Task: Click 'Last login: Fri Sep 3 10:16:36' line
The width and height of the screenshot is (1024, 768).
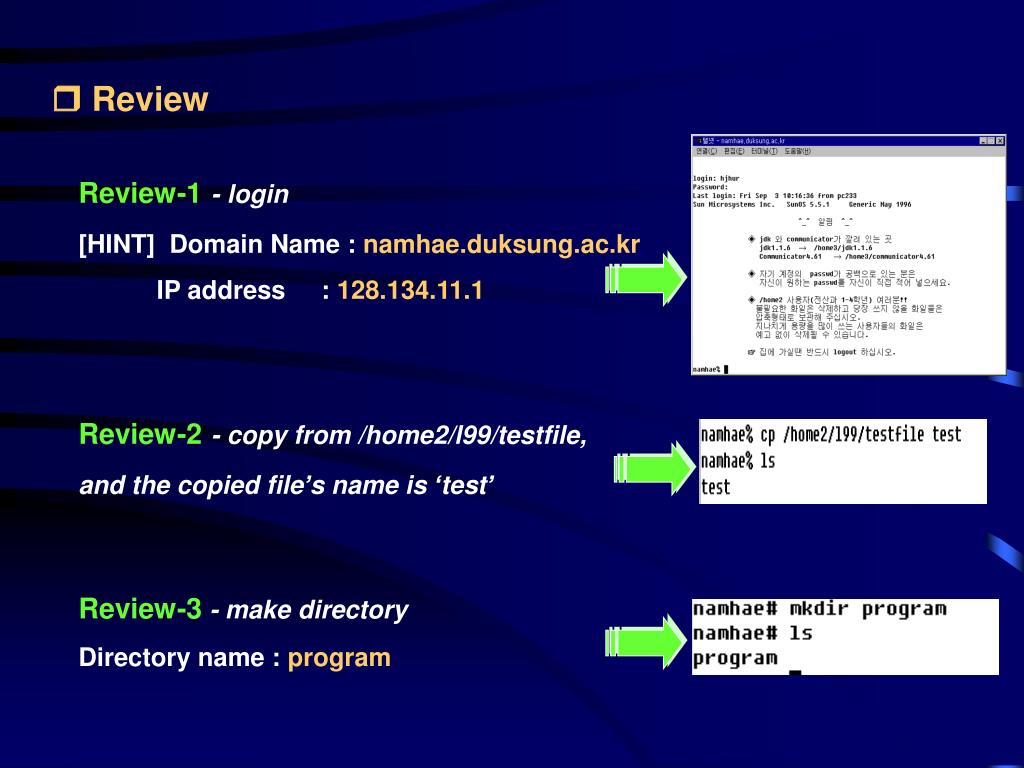Action: [x=775, y=195]
